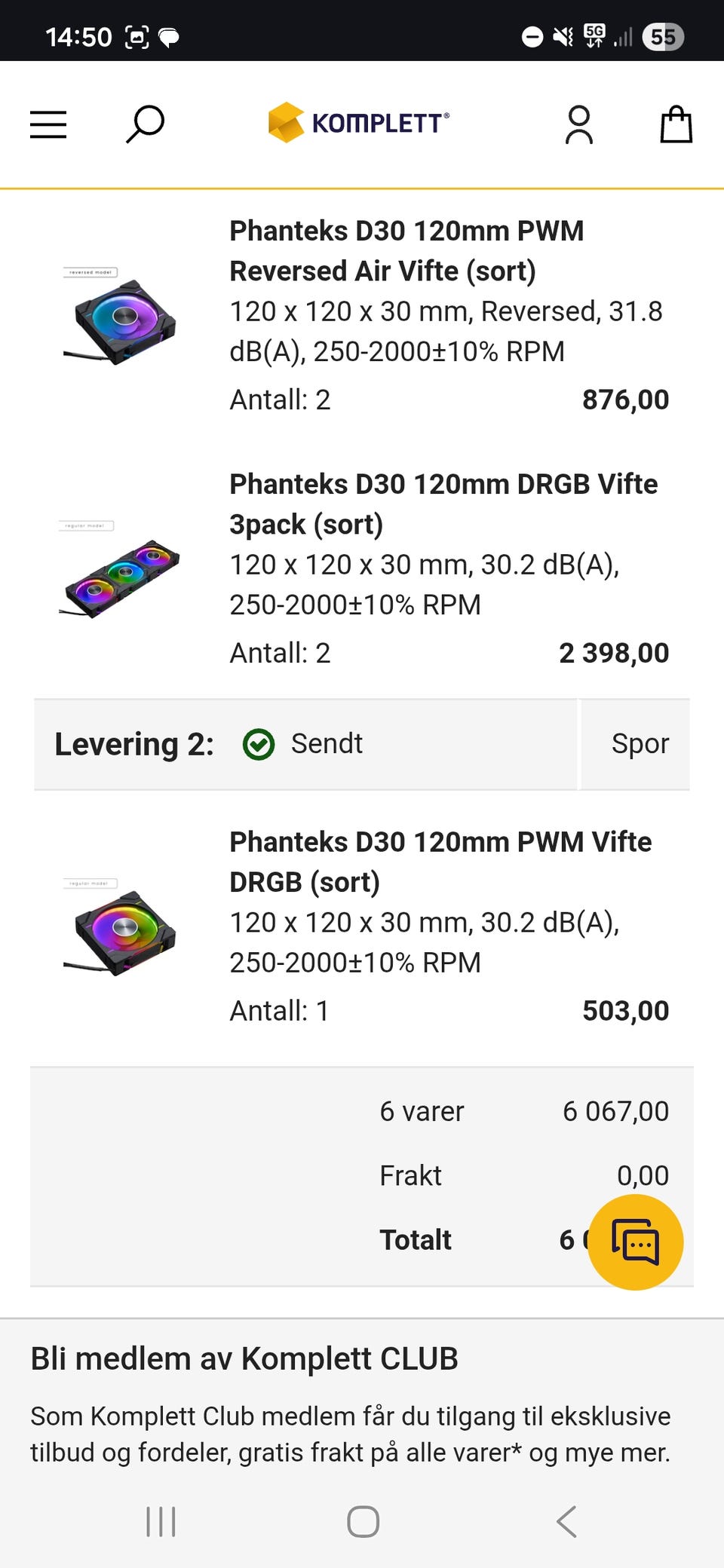The height and width of the screenshot is (1568, 724).
Task: Tap the single DRGB fan thumbnail
Action: pos(121,929)
